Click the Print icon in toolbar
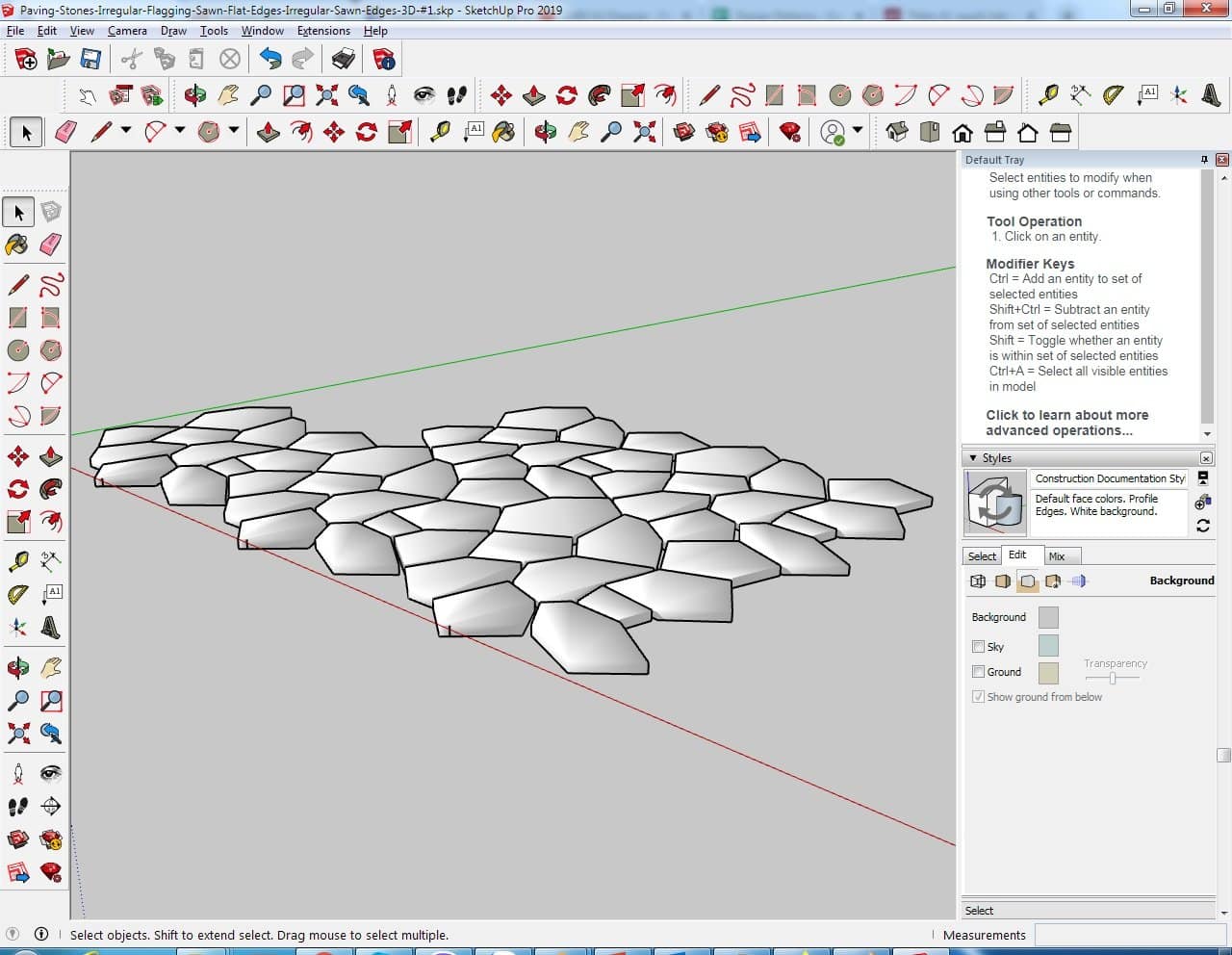1232x955 pixels. tap(343, 60)
